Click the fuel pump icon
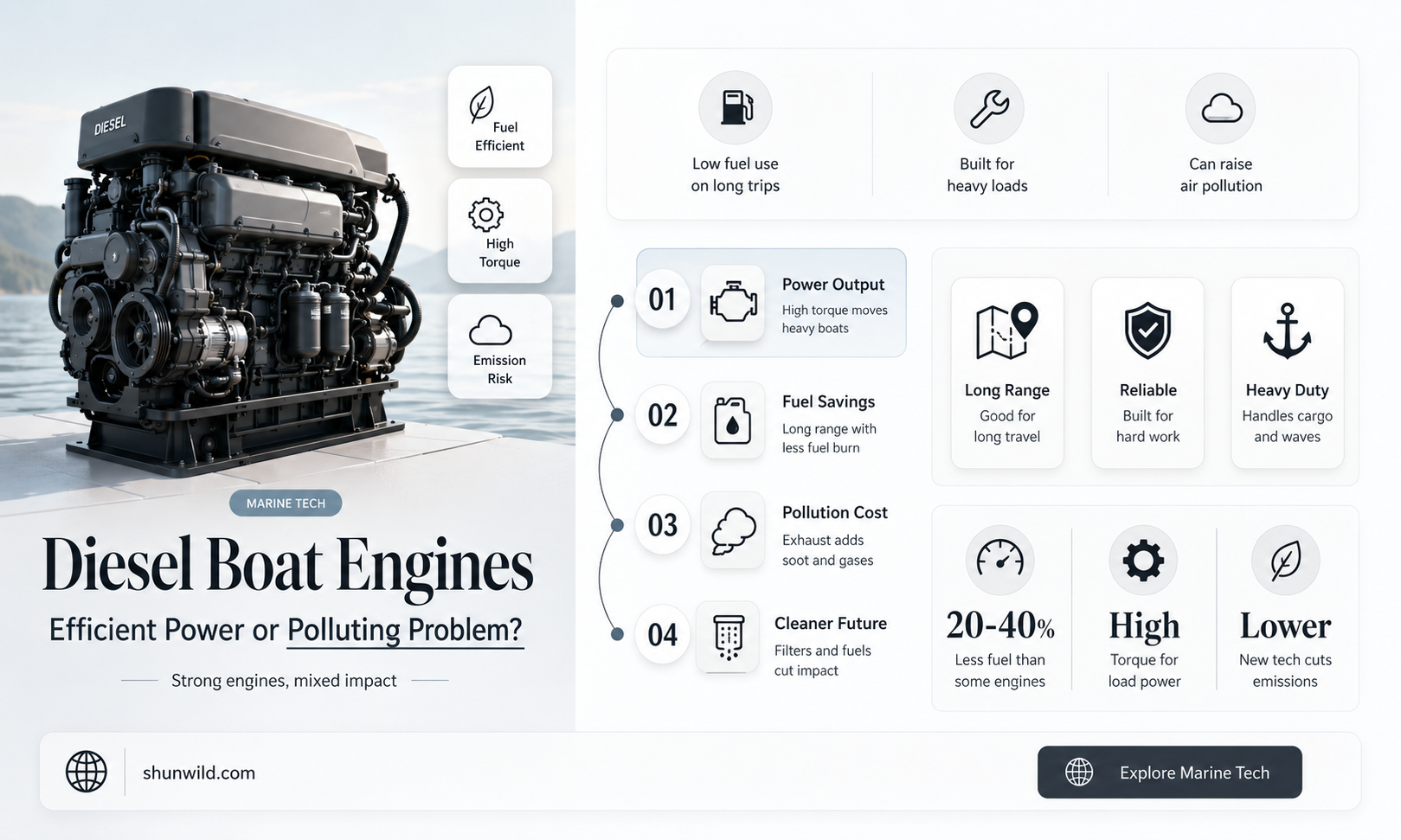Viewport: 1401px width, 840px height. tap(736, 108)
